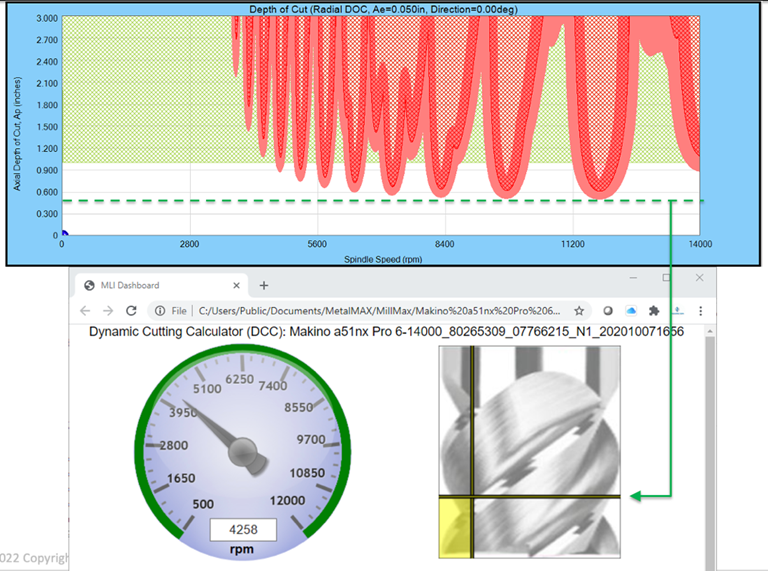
Task: Click the 8550 label on gauge
Action: pos(298,407)
